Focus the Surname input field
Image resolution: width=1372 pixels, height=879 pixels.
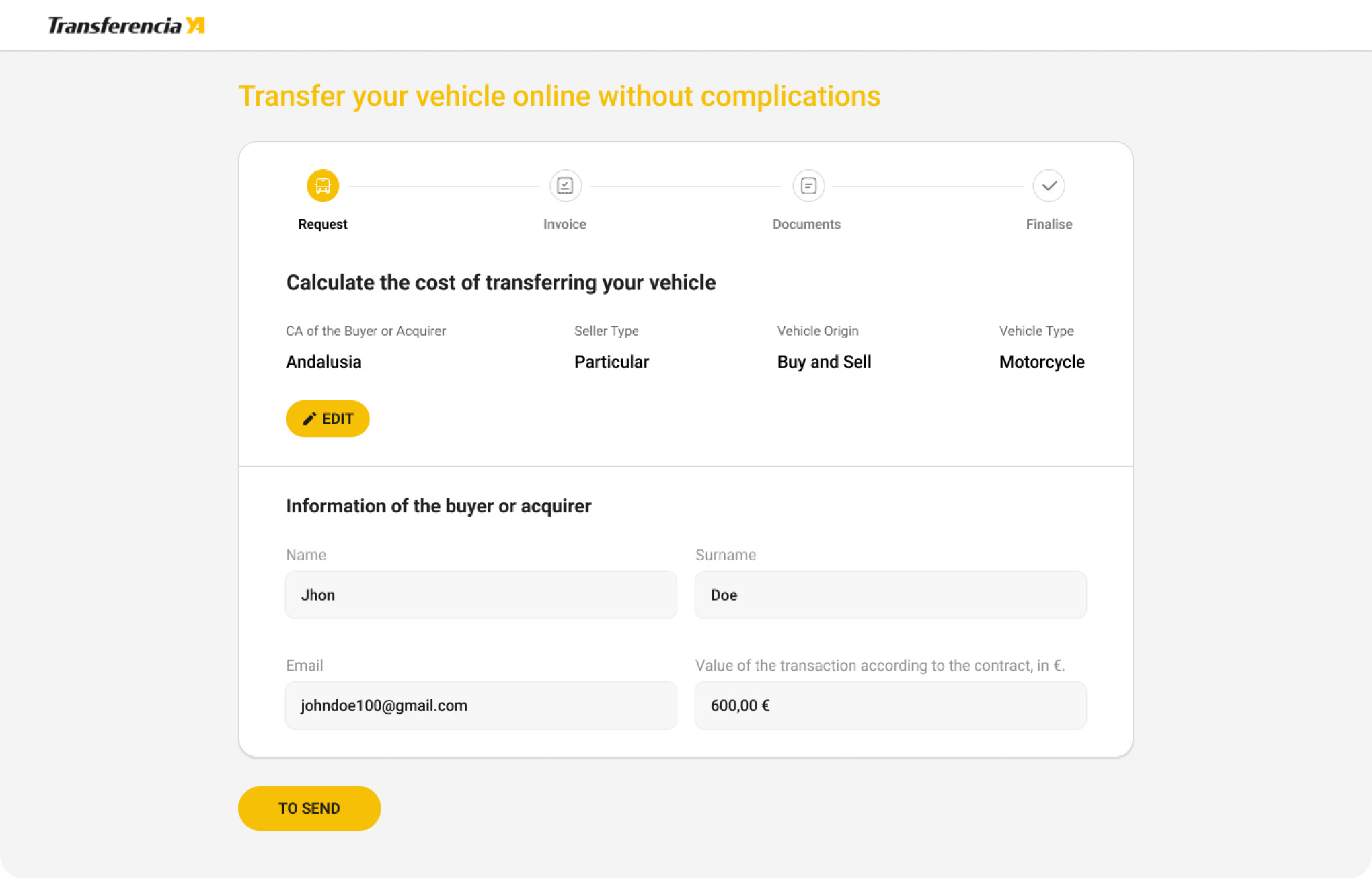(x=890, y=595)
